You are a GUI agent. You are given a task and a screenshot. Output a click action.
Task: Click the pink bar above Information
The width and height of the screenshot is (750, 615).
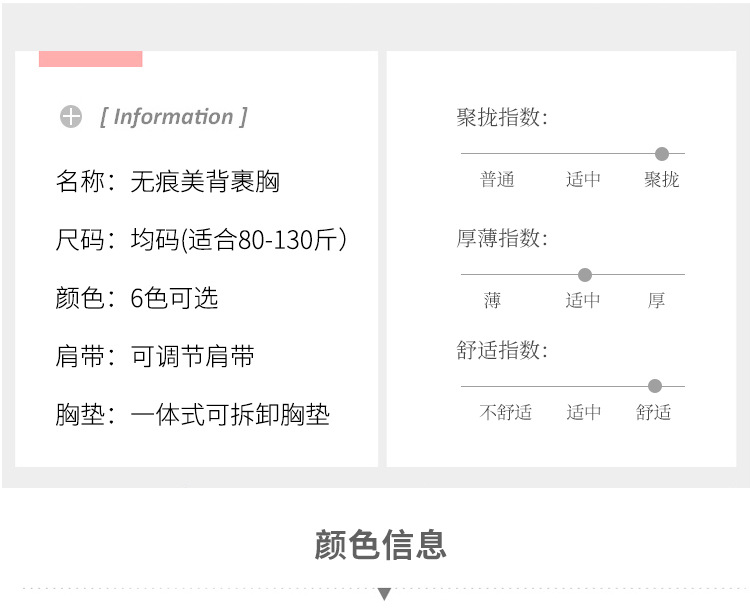(90, 59)
